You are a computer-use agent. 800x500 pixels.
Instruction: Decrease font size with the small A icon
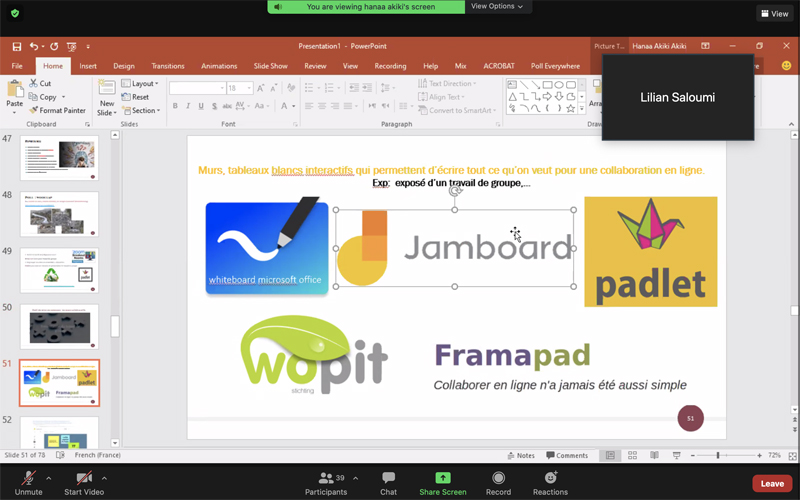pyautogui.click(x=273, y=88)
